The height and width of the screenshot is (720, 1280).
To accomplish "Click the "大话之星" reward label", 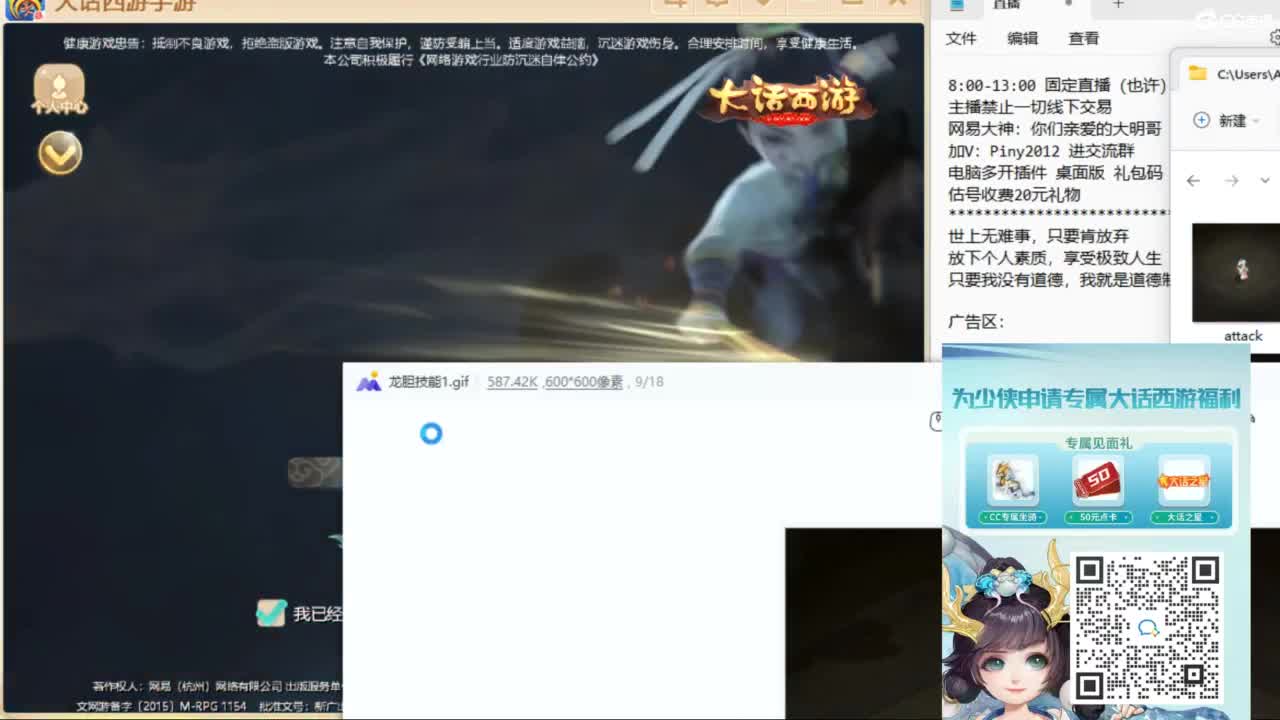I will click(1184, 517).
